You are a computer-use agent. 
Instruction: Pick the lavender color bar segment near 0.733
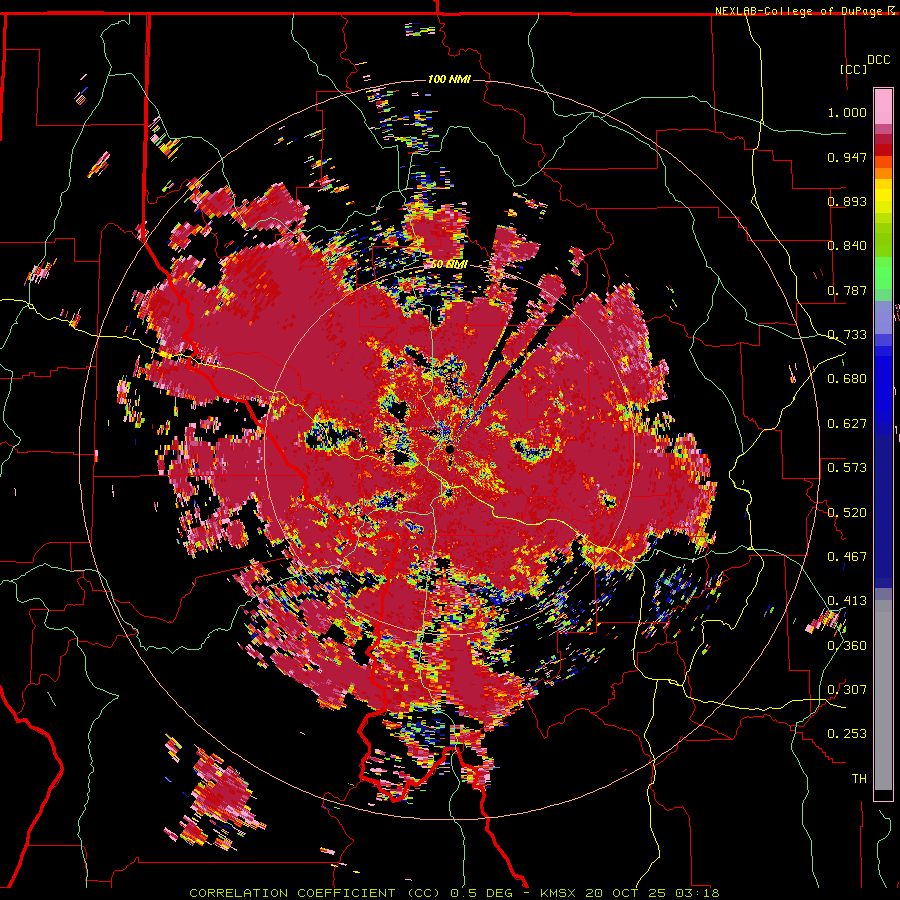[x=883, y=317]
